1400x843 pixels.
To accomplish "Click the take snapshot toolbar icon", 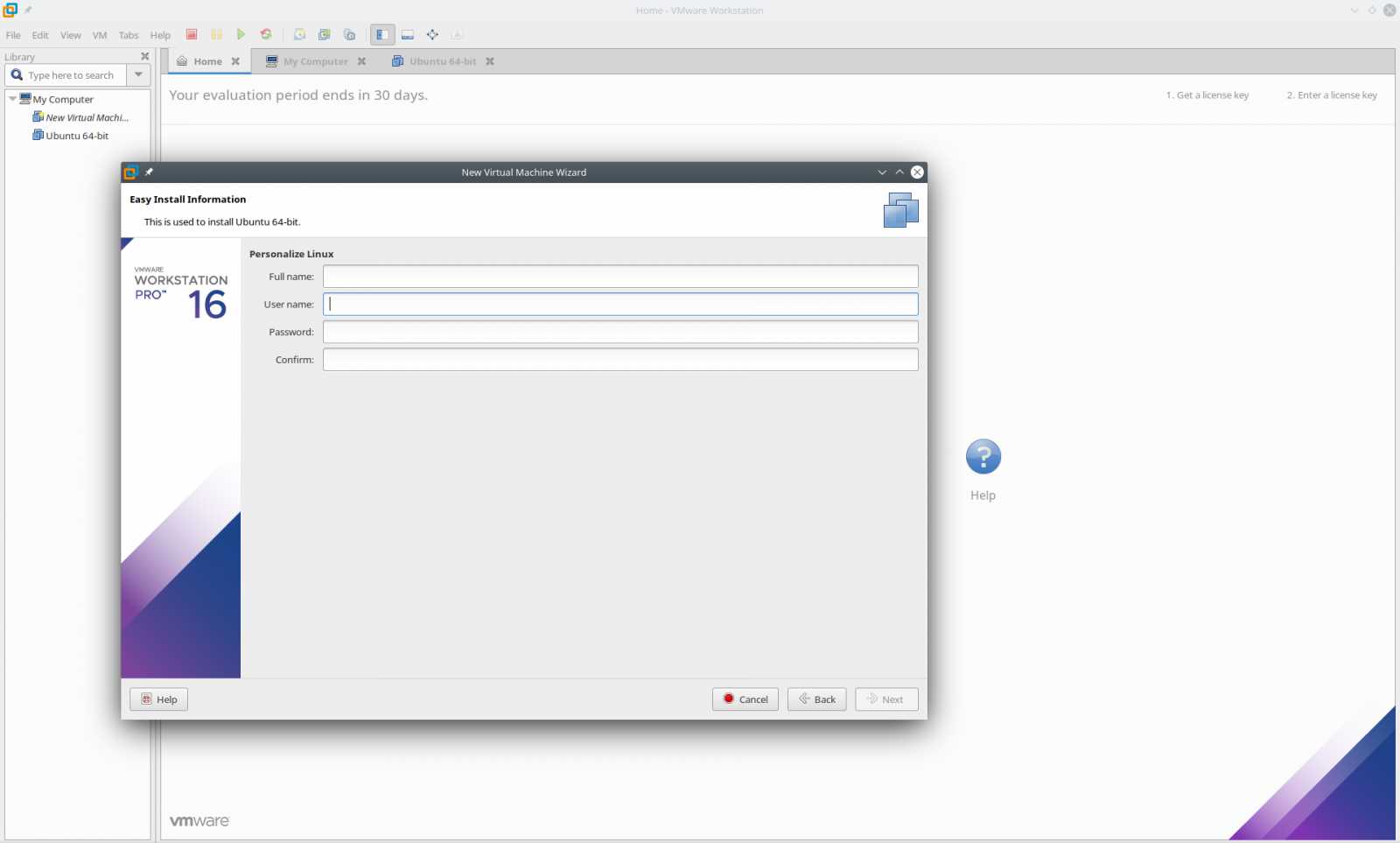I will tap(299, 34).
